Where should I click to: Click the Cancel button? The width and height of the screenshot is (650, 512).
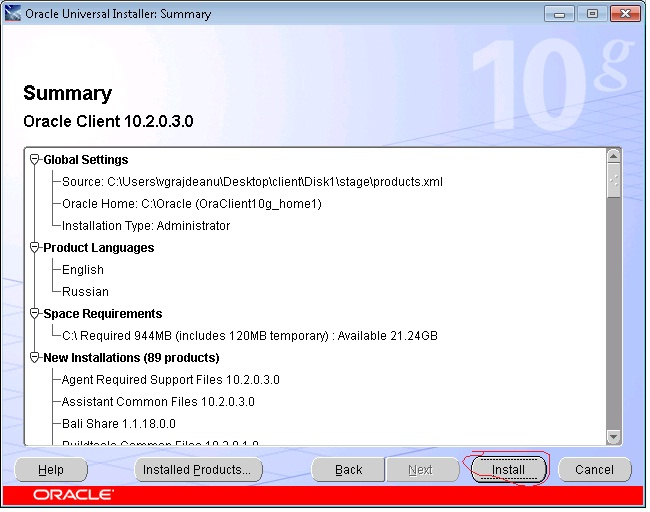pos(594,470)
